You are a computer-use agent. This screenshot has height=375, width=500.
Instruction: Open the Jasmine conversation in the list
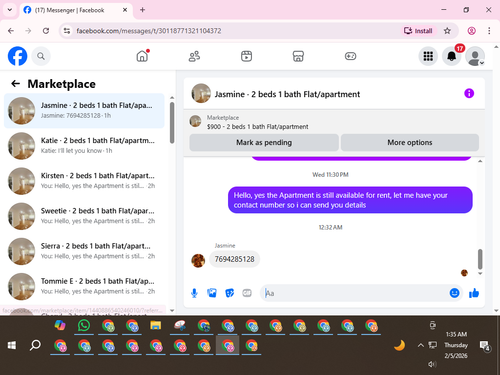tap(84, 111)
